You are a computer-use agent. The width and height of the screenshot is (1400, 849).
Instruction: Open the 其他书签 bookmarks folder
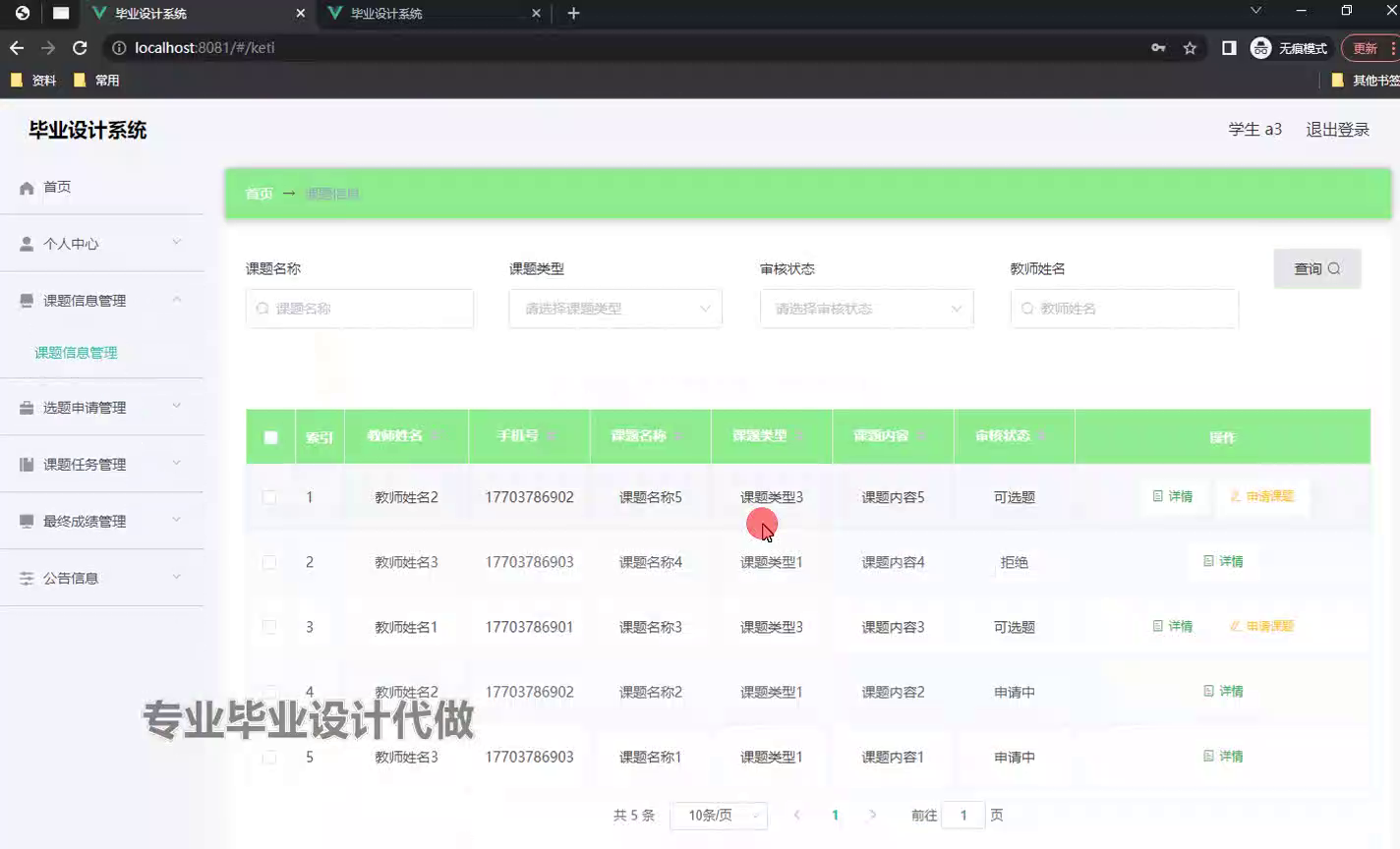[x=1365, y=81]
